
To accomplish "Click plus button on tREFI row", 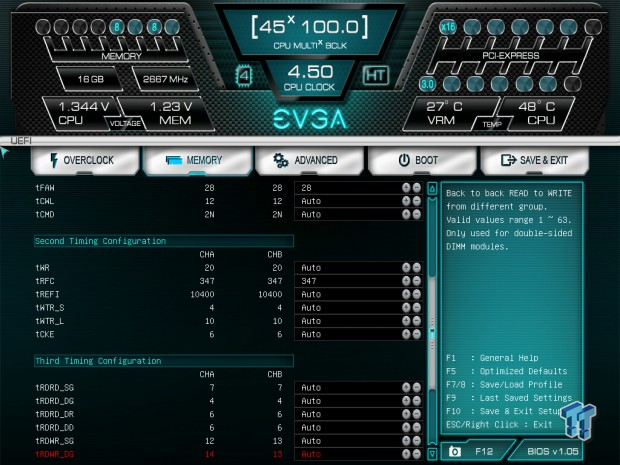I will (x=406, y=294).
